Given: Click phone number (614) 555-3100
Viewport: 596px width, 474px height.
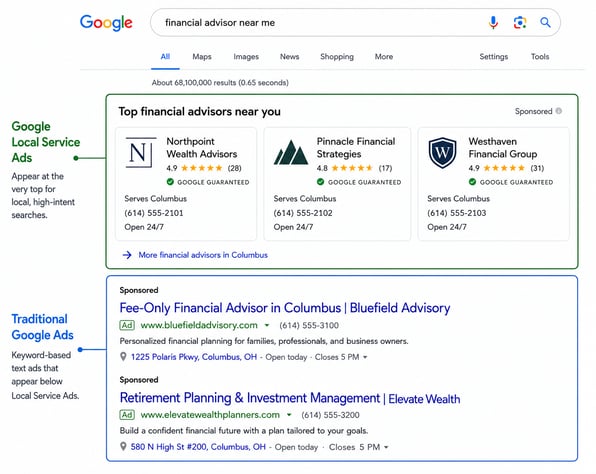Looking at the screenshot, I should (309, 325).
